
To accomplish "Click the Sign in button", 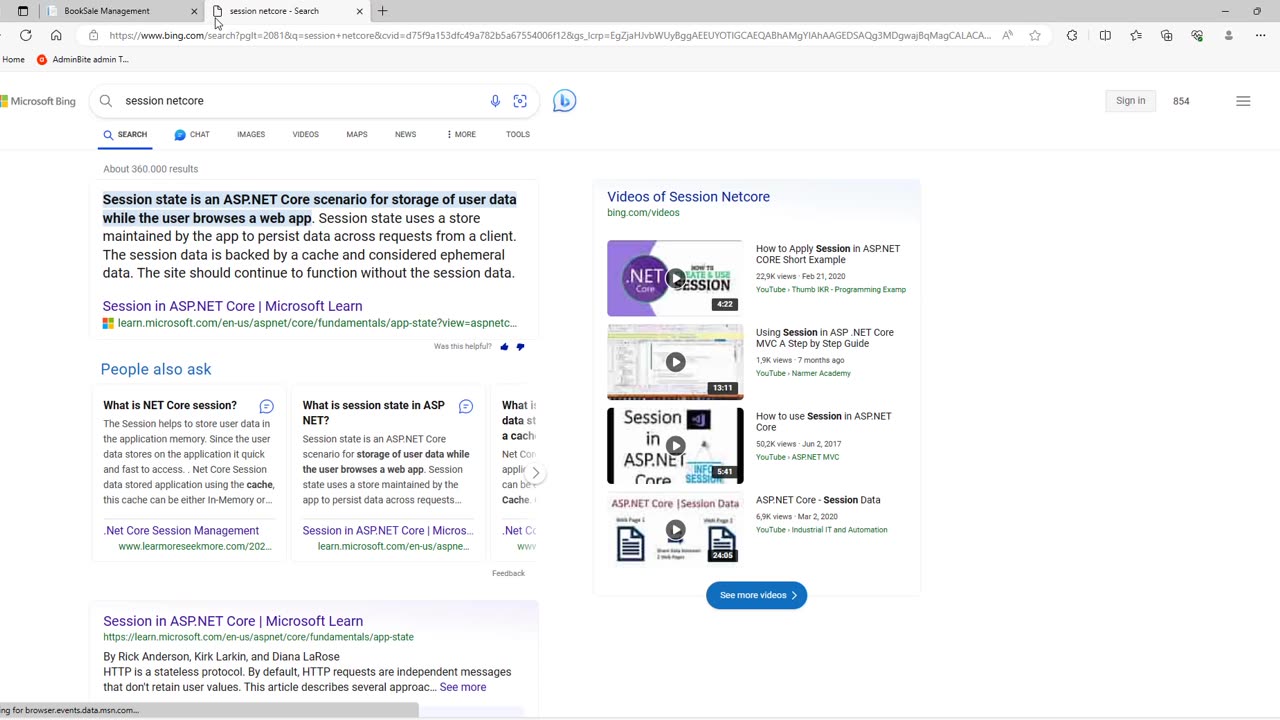I will tap(1131, 101).
